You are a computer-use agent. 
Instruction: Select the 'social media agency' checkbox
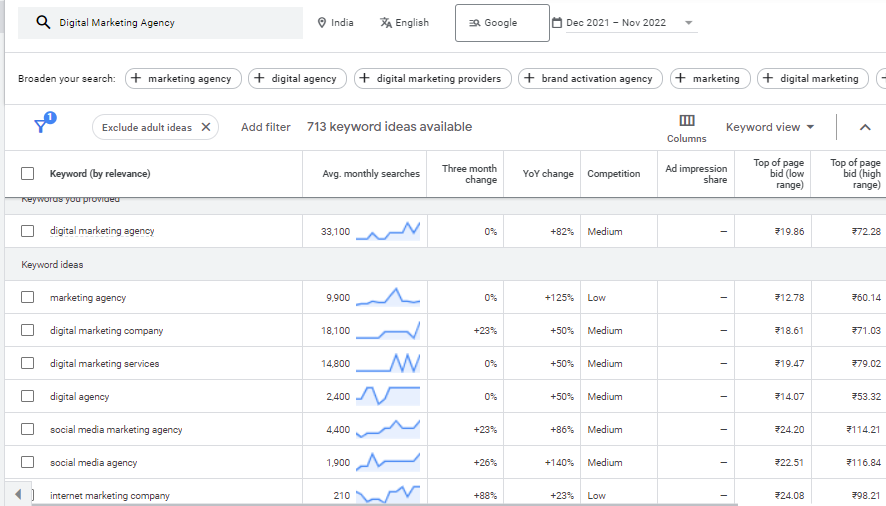point(28,463)
